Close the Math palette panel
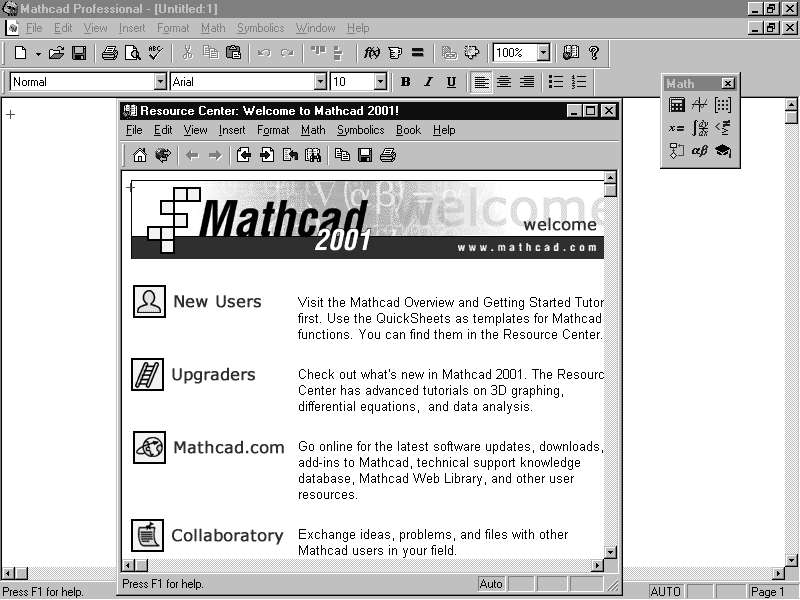The height and width of the screenshot is (600, 800). [x=728, y=84]
